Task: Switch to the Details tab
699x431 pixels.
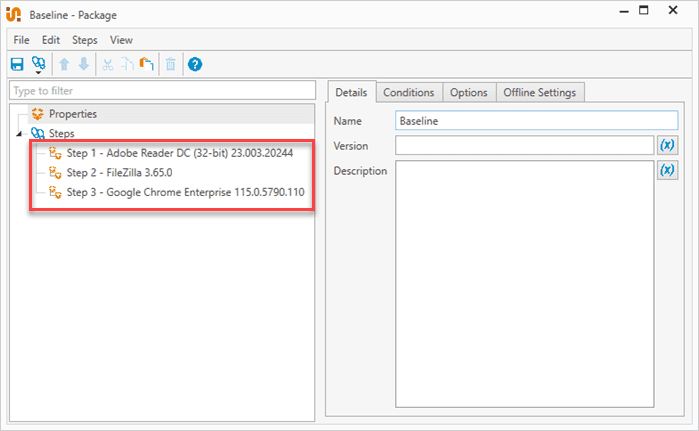Action: click(x=351, y=92)
